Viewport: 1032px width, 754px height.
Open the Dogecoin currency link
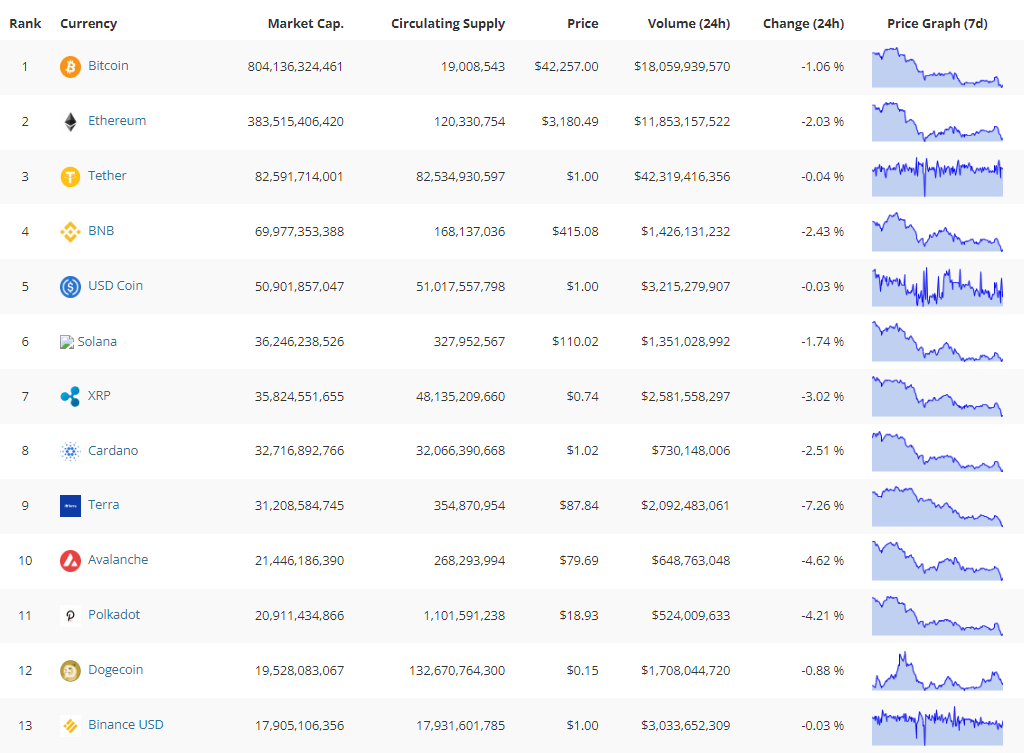click(x=116, y=669)
